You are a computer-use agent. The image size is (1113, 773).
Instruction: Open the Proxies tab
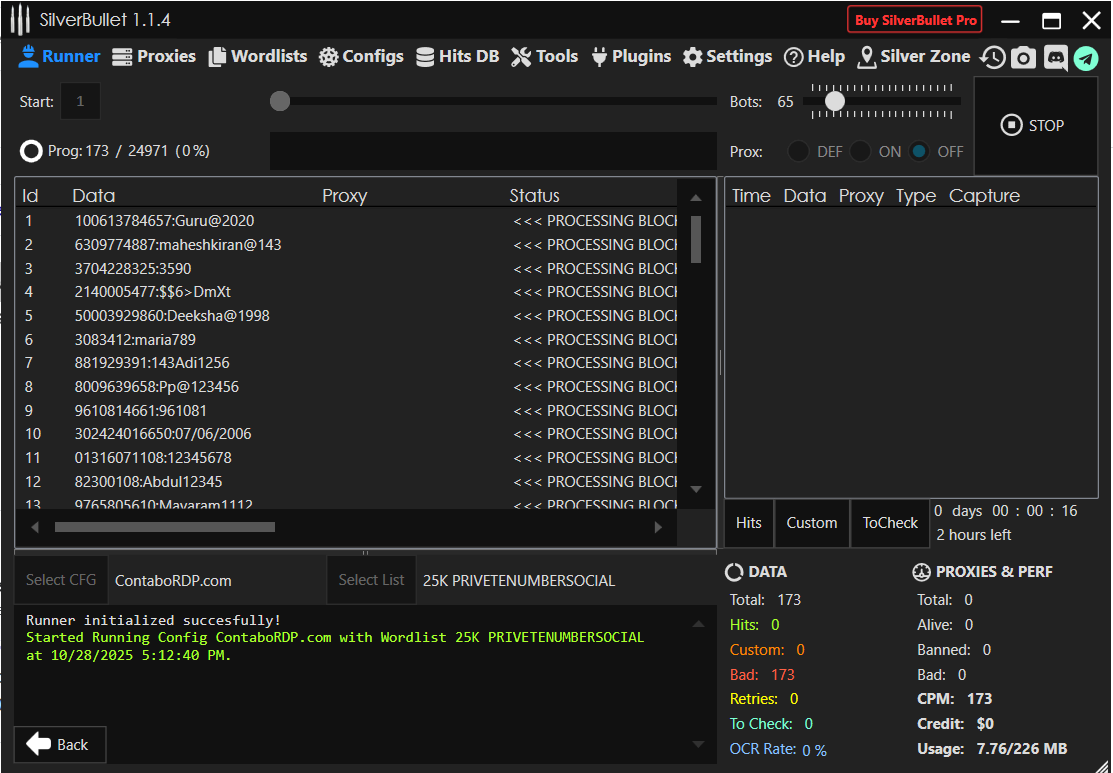[x=154, y=57]
